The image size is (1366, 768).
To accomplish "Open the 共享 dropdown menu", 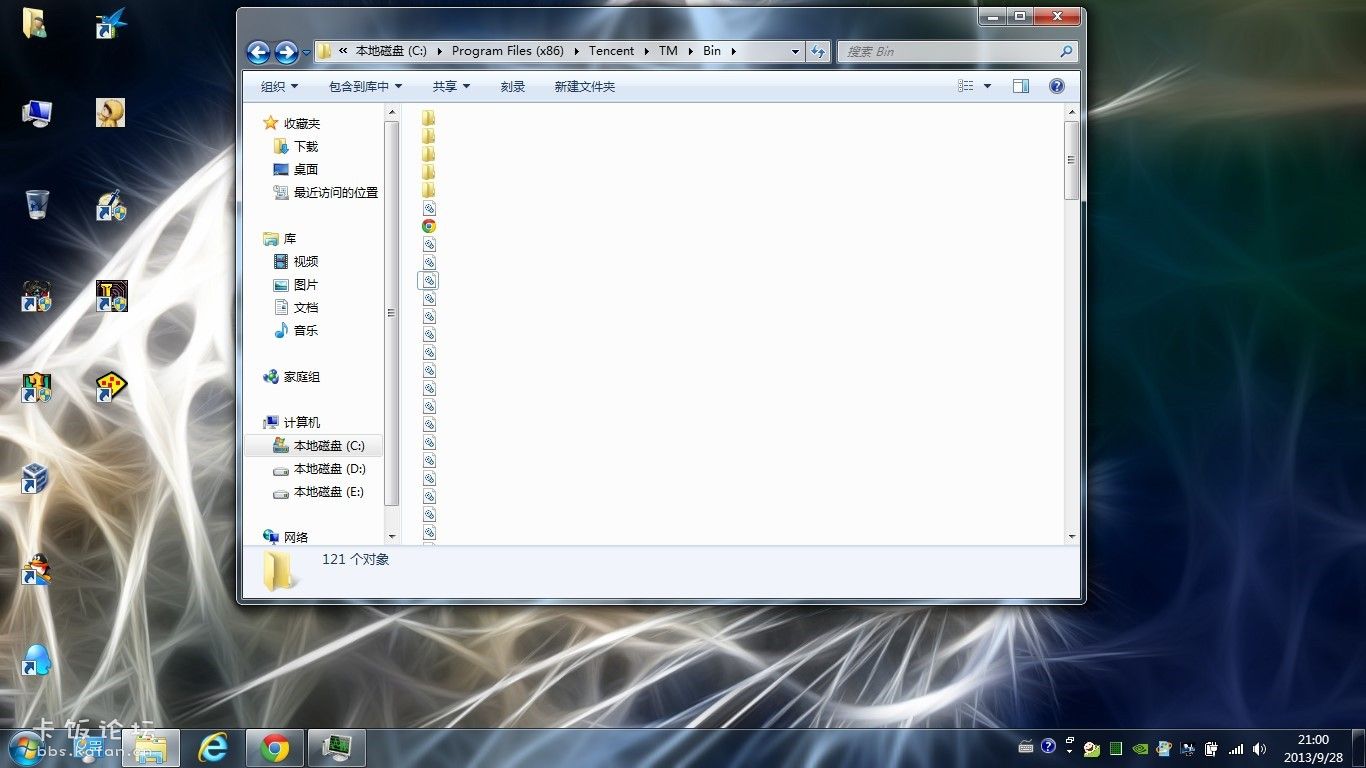I will 451,87.
